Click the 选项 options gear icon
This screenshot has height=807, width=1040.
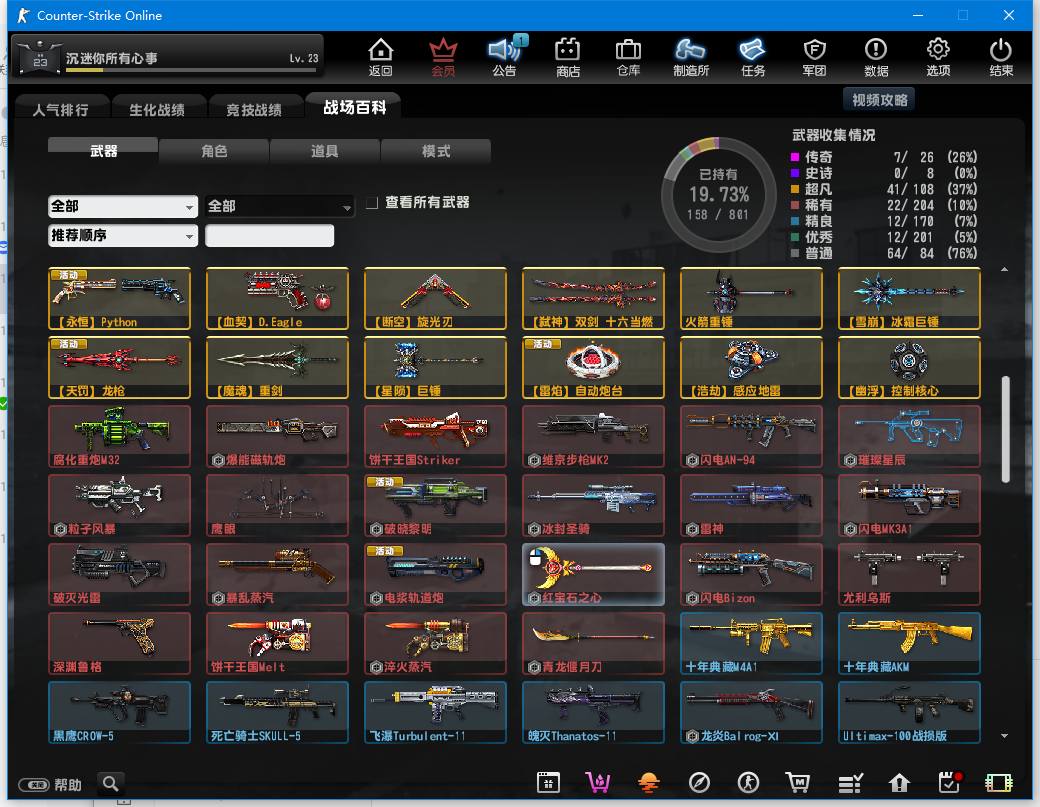coord(938,56)
